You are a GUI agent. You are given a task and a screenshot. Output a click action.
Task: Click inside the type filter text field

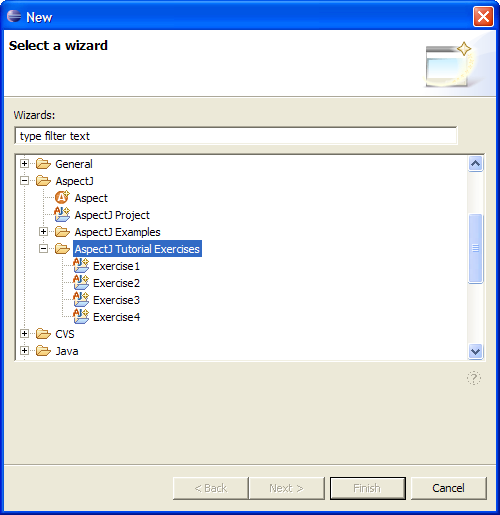[236, 136]
